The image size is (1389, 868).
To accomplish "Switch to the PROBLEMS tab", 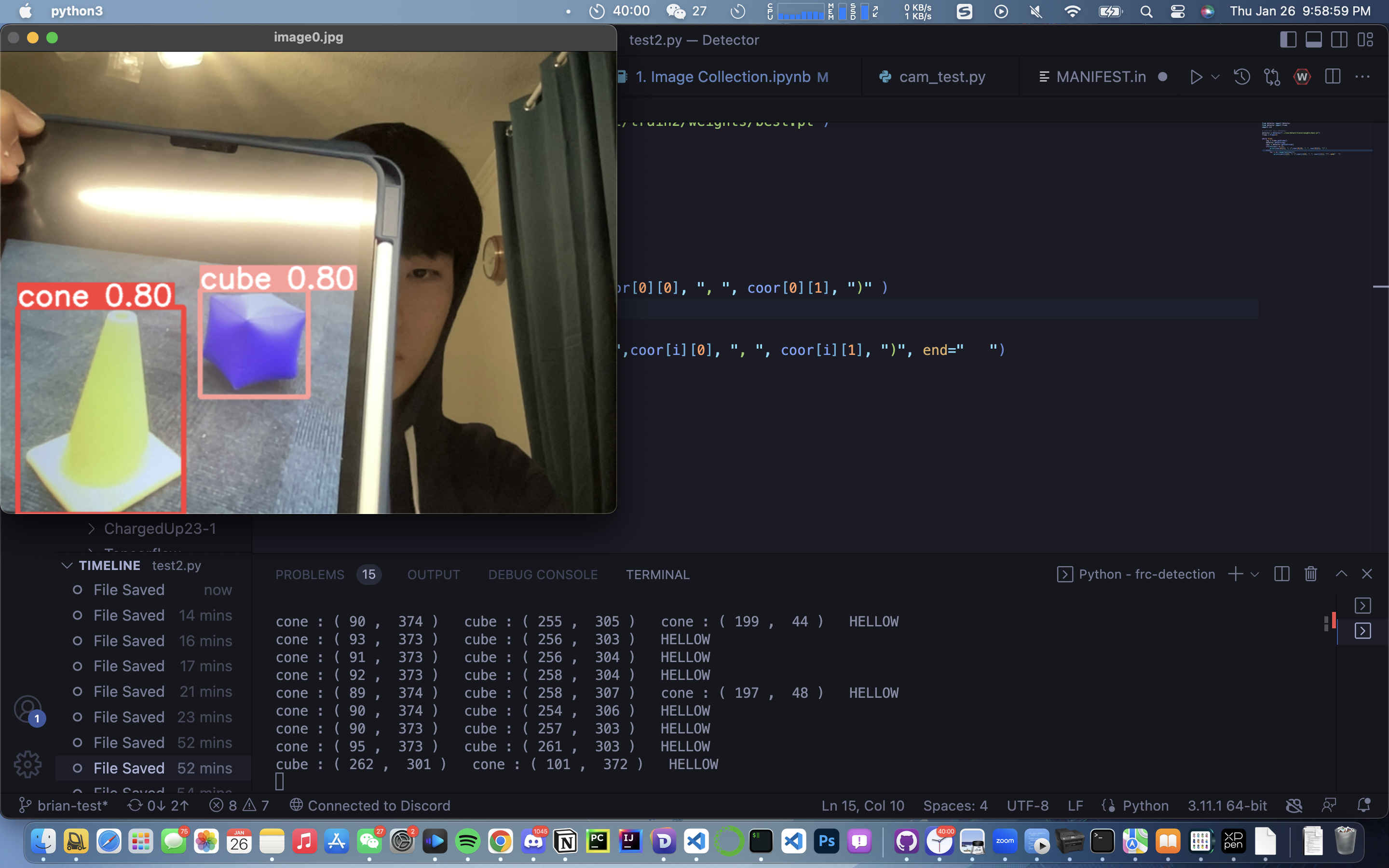I will (x=309, y=574).
